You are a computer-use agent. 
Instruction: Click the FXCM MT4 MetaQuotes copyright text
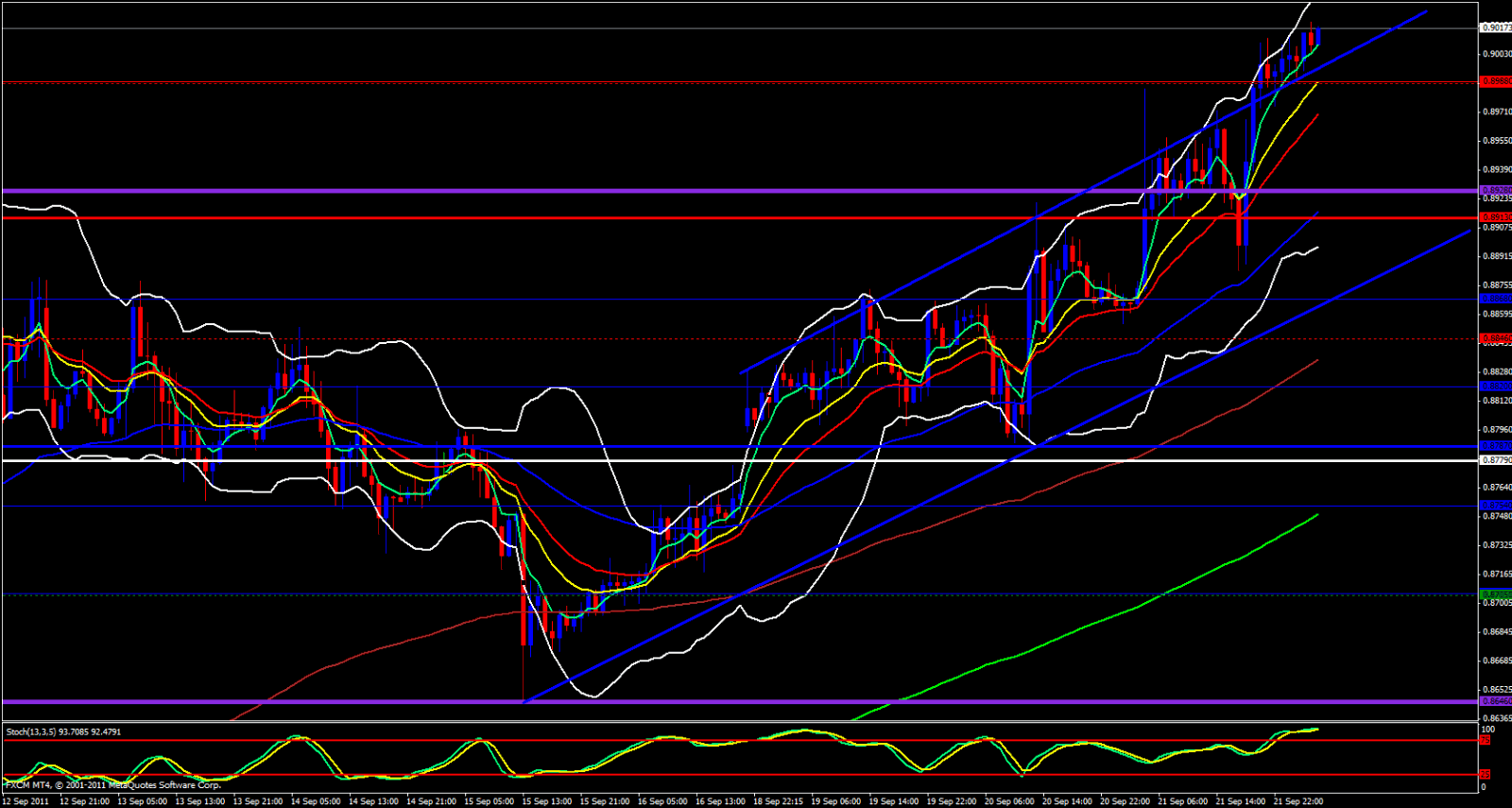113,785
